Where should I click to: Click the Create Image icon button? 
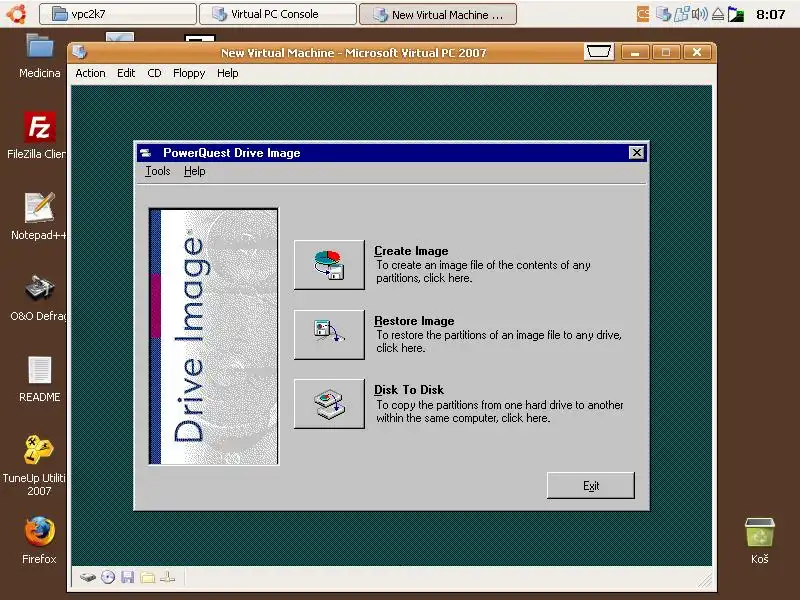click(329, 265)
